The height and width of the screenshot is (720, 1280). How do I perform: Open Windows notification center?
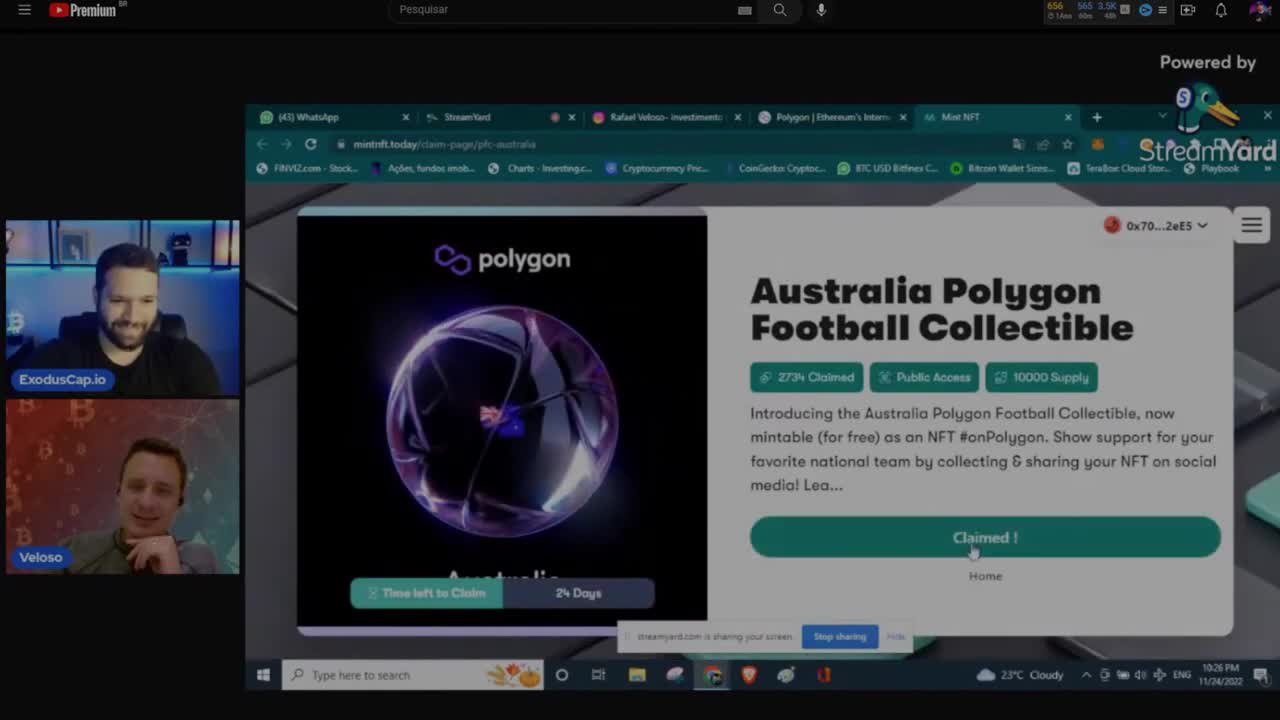pos(1261,675)
